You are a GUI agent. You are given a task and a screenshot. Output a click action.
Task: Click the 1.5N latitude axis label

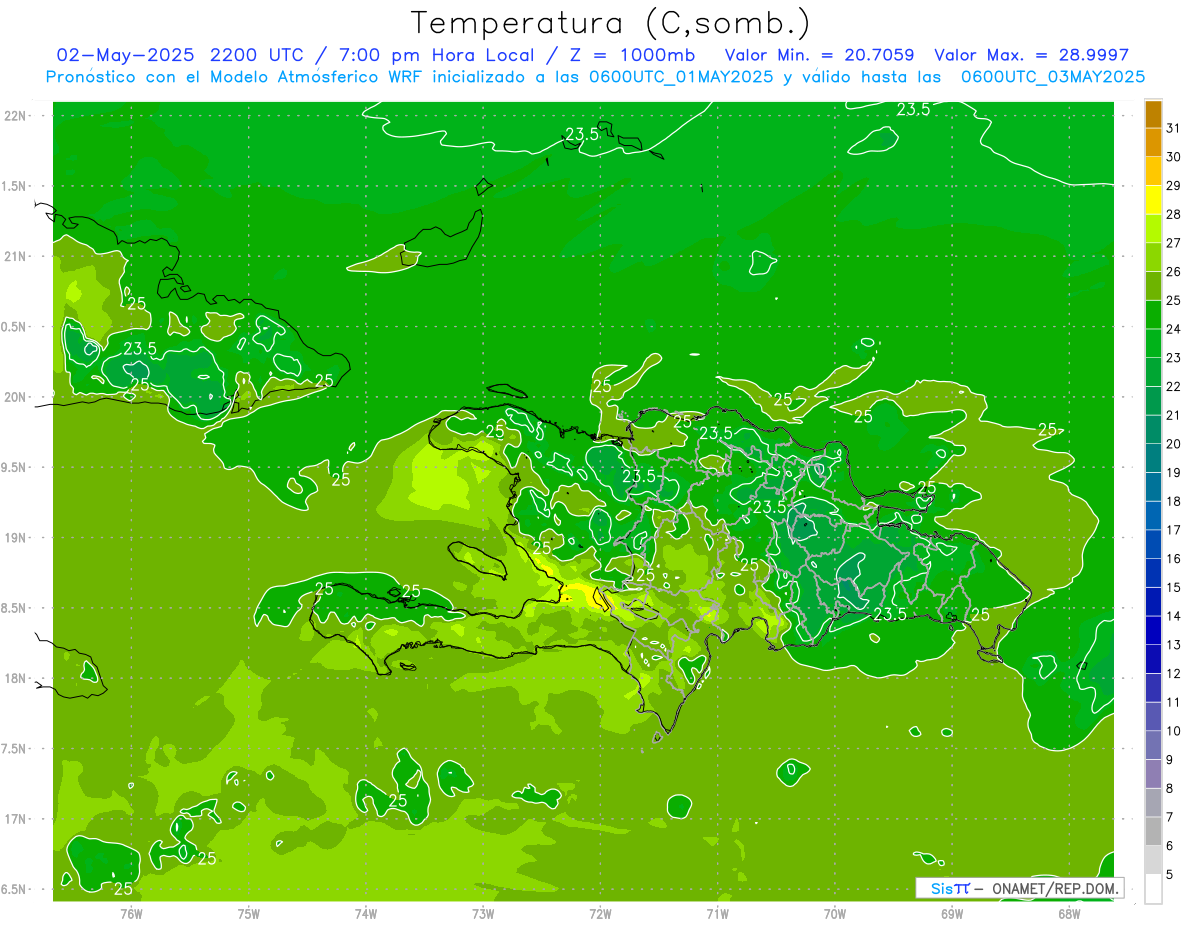point(15,186)
